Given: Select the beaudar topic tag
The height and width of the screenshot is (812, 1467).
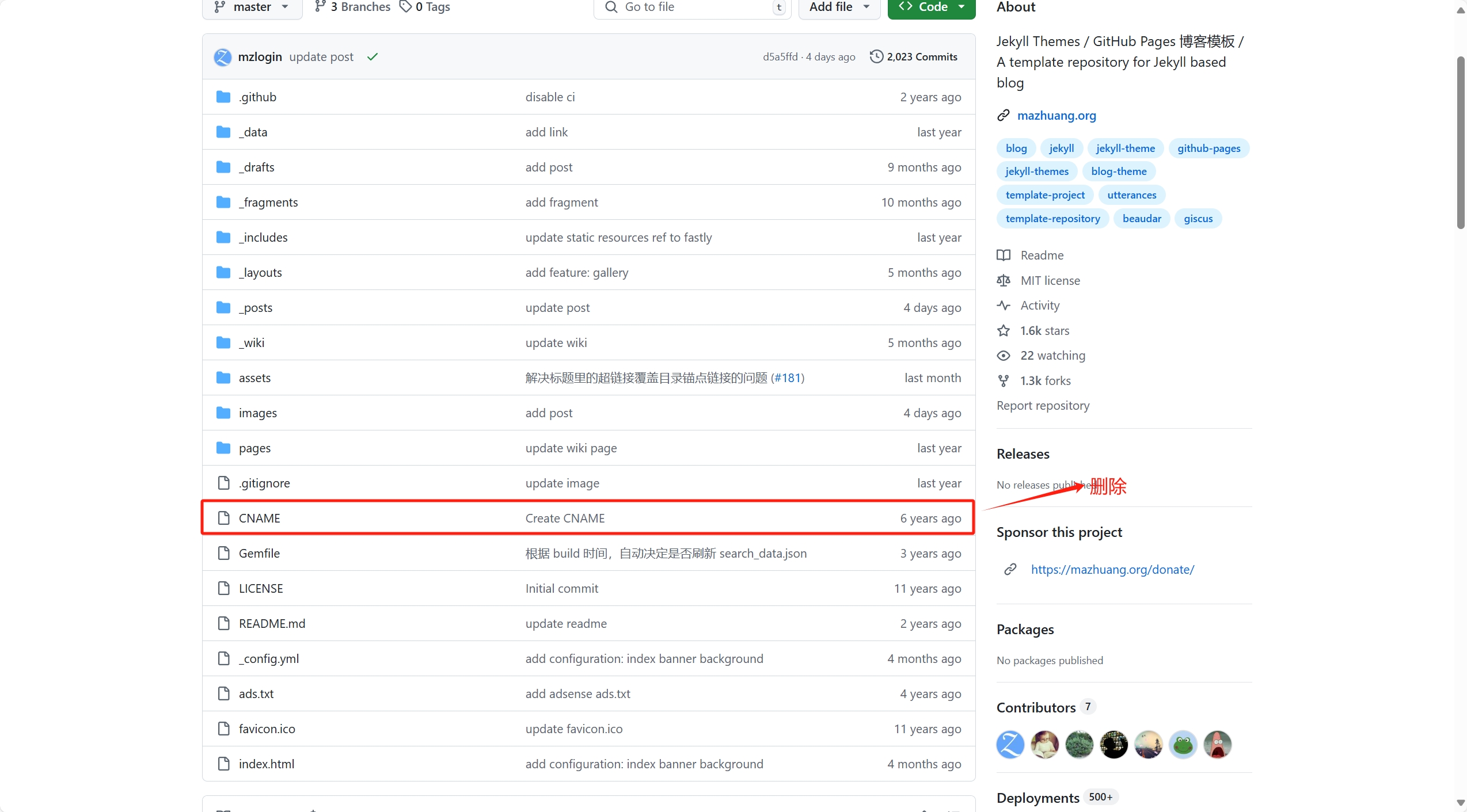Looking at the screenshot, I should [1142, 219].
